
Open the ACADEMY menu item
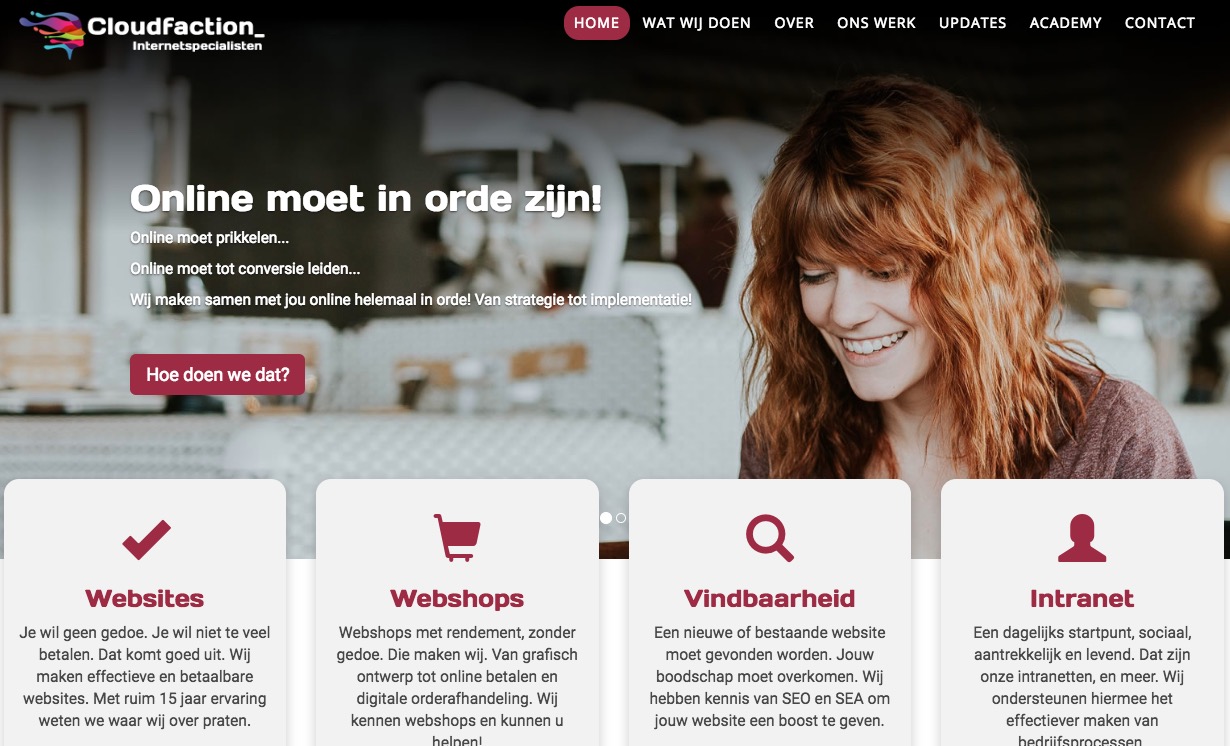point(1065,23)
